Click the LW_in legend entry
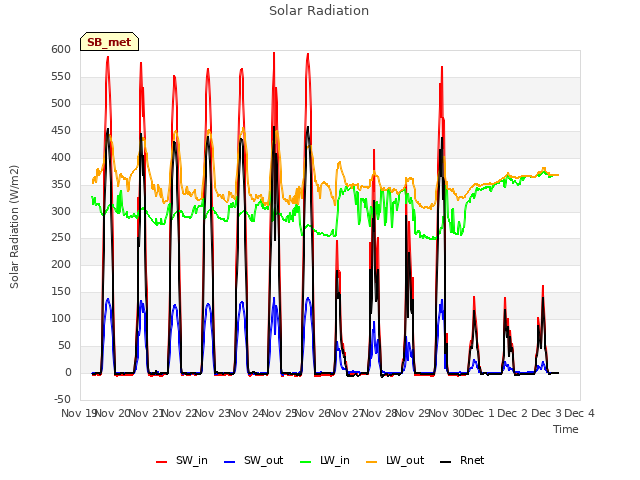640x480 pixels. click(x=324, y=460)
